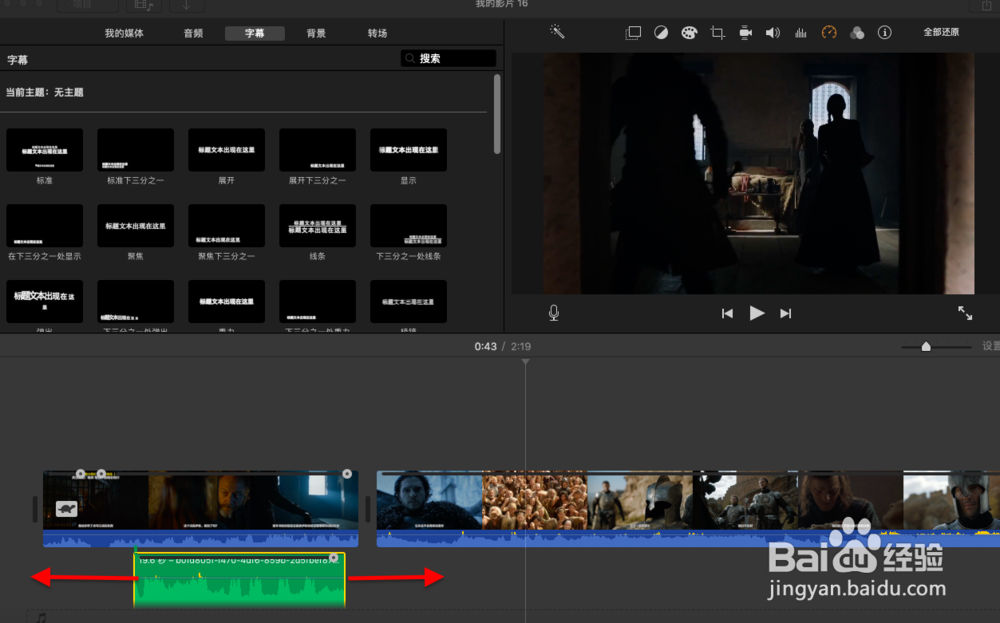Toggle fullscreen preview with the arrows icon

(x=965, y=312)
